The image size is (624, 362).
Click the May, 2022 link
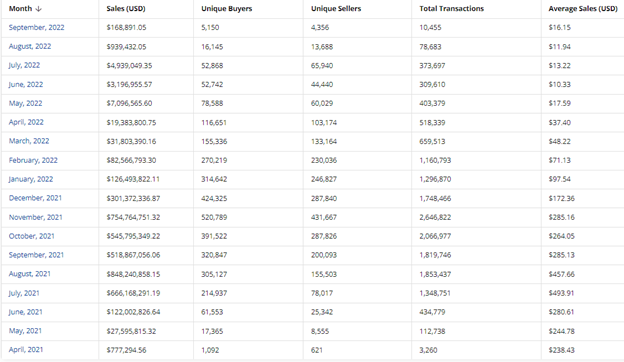coord(25,103)
